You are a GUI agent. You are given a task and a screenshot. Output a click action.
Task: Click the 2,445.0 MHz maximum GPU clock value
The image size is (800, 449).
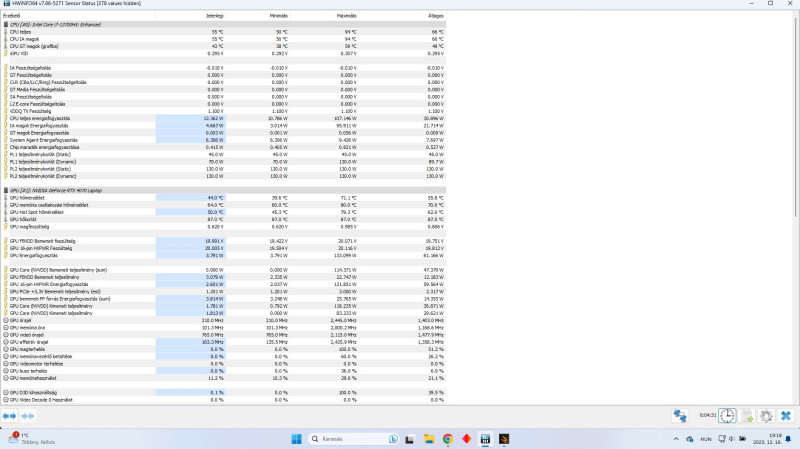(344, 320)
